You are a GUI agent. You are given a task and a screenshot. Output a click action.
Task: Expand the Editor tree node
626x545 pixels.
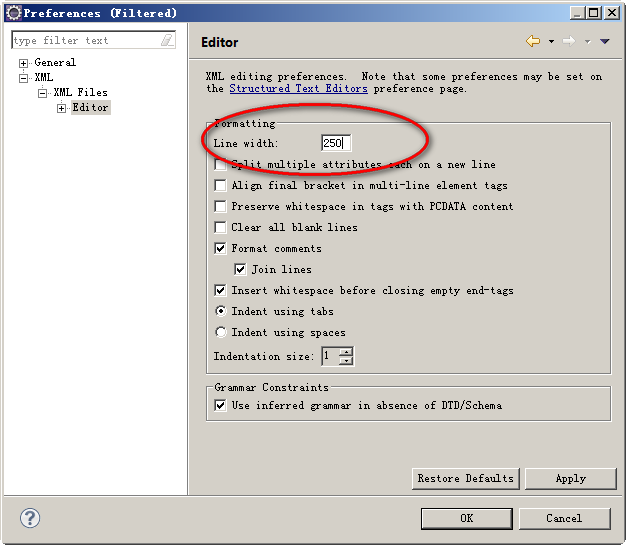coord(61,108)
